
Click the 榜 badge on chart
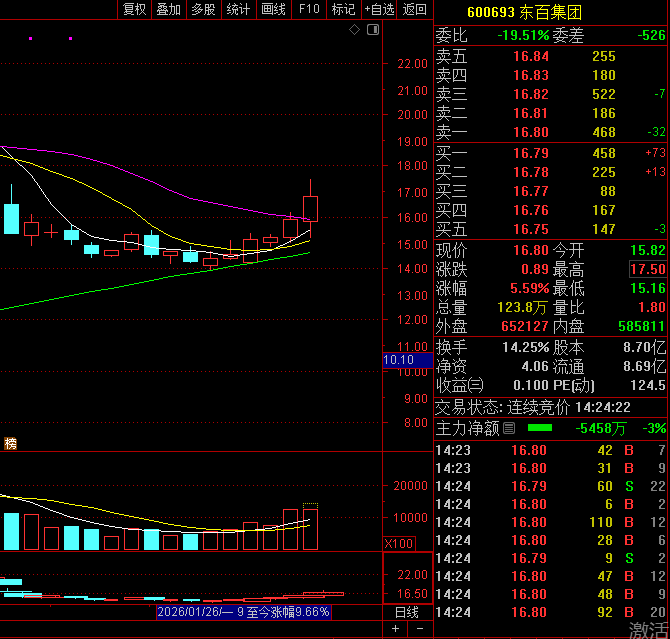tap(10, 444)
